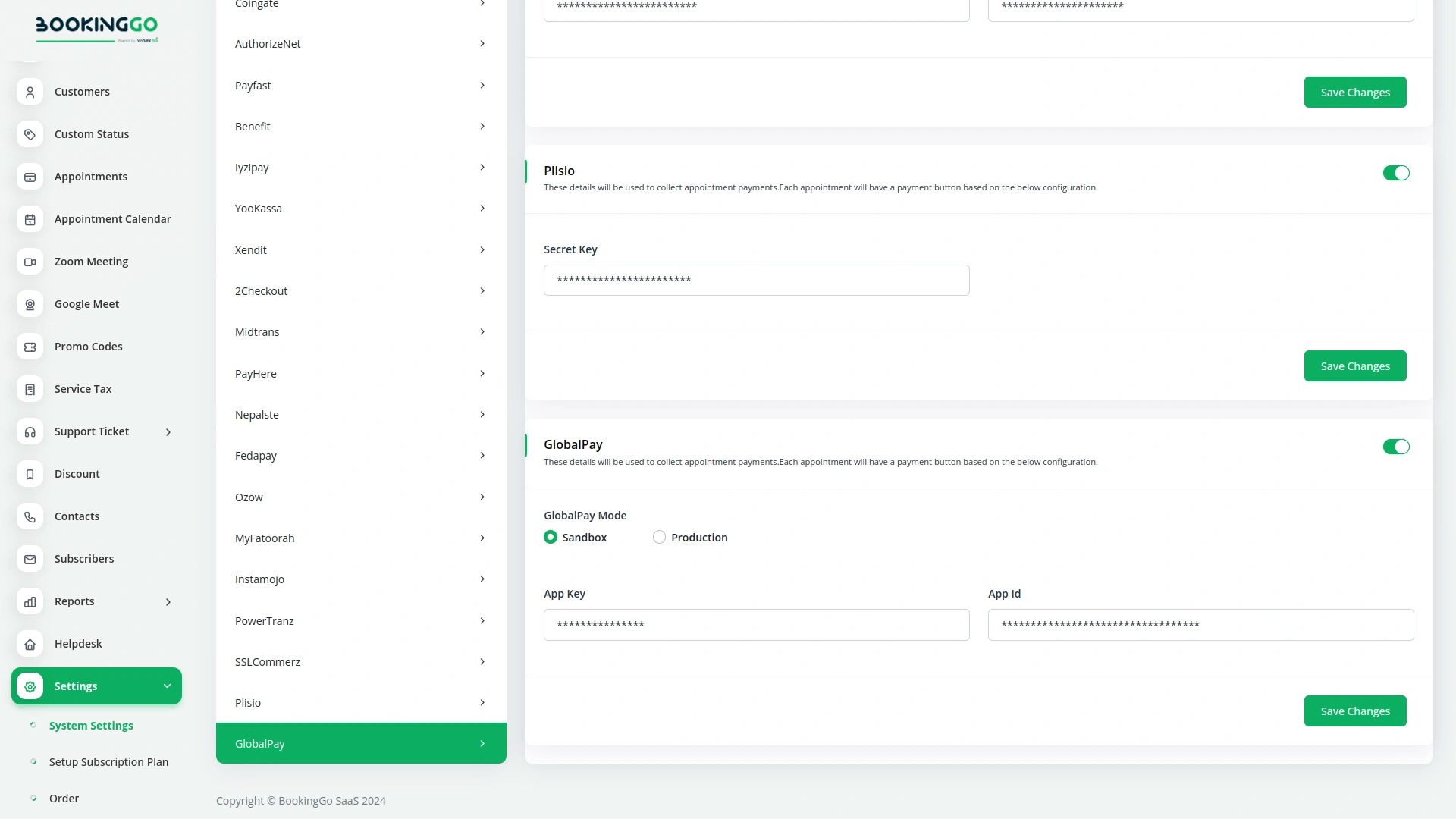Click the Support Ticket headset icon

pos(30,431)
